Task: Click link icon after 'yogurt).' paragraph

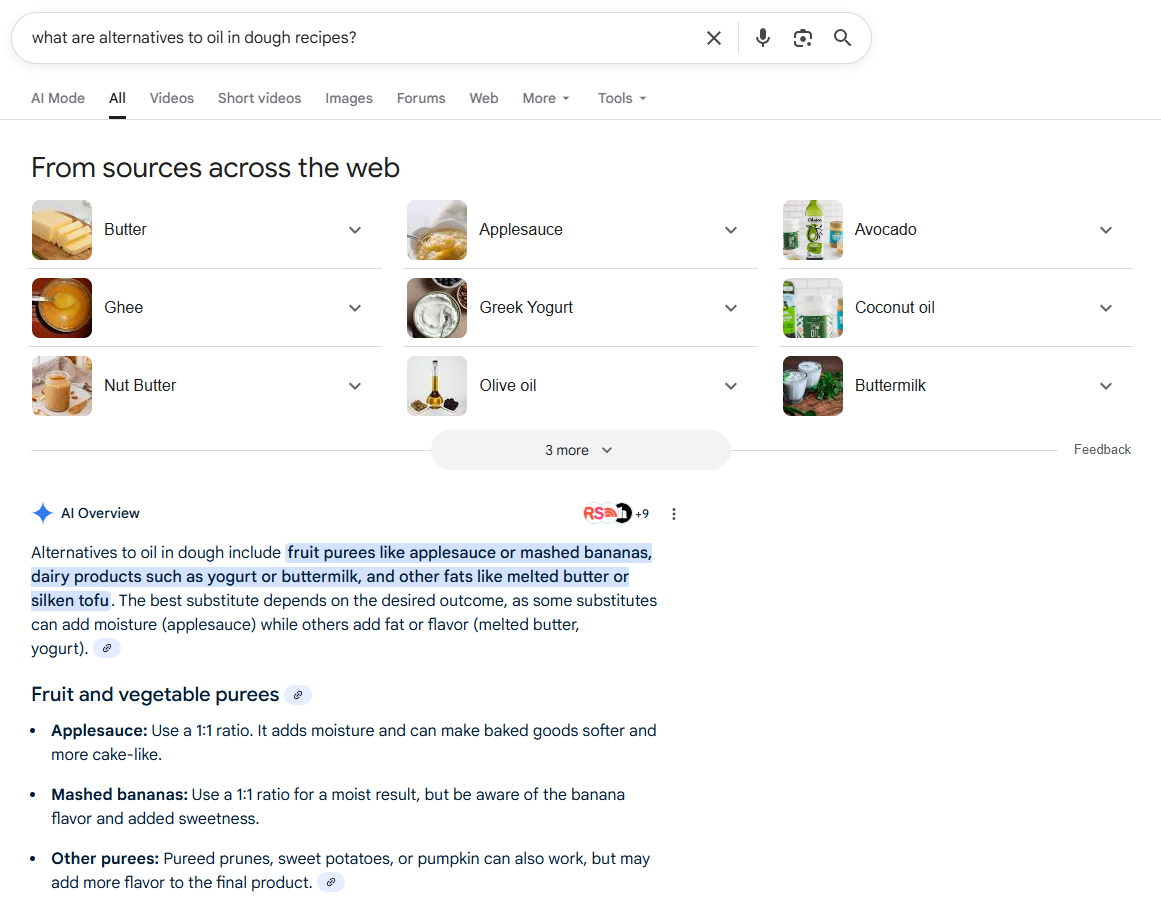Action: click(x=107, y=648)
